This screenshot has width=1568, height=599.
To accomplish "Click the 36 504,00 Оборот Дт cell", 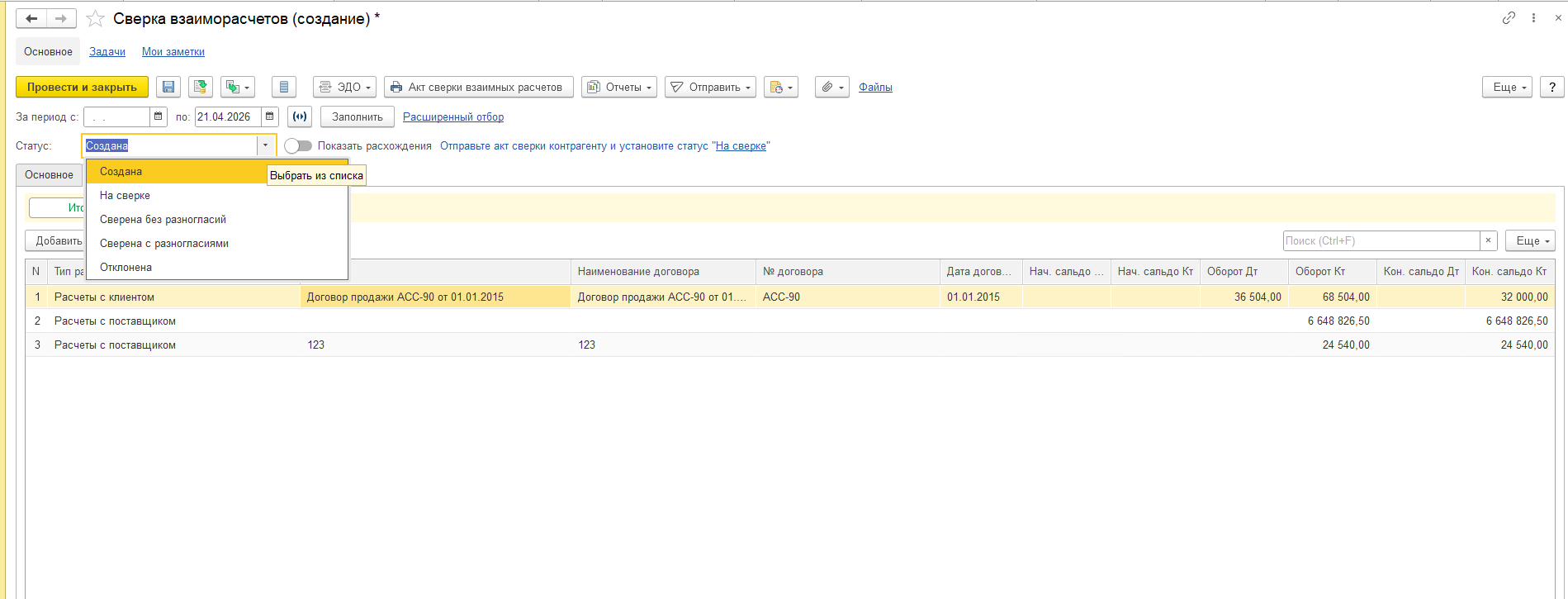I will click(x=1244, y=297).
